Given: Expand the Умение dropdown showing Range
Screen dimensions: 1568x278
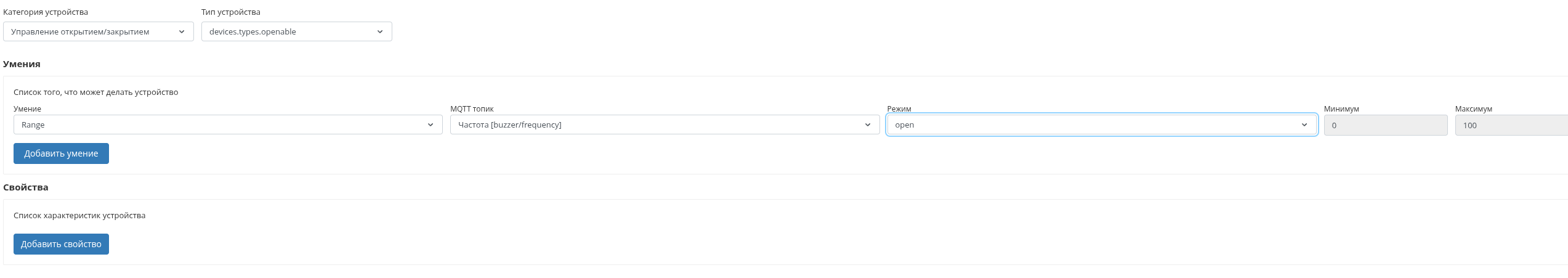Looking at the screenshot, I should pos(222,125).
